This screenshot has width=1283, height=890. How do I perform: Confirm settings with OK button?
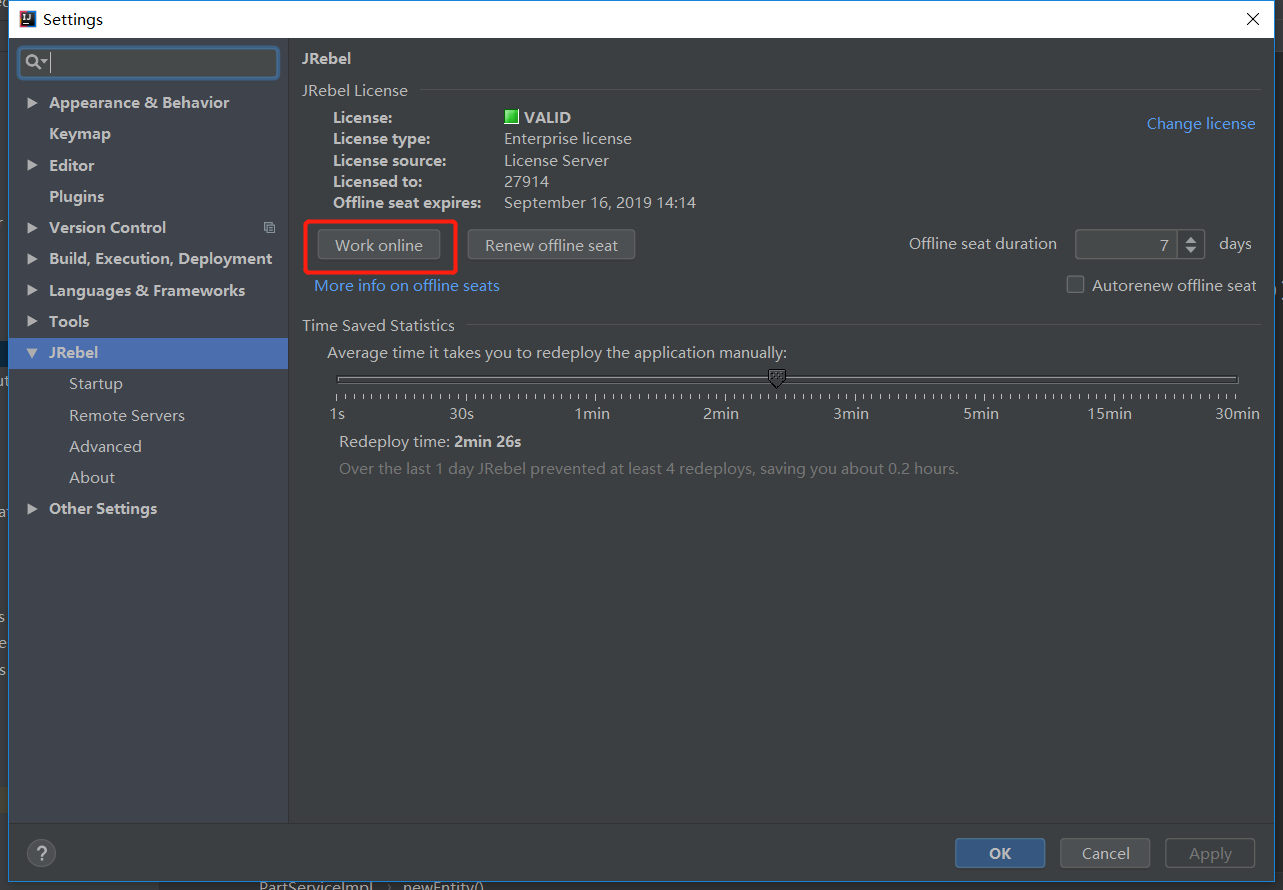point(1000,853)
